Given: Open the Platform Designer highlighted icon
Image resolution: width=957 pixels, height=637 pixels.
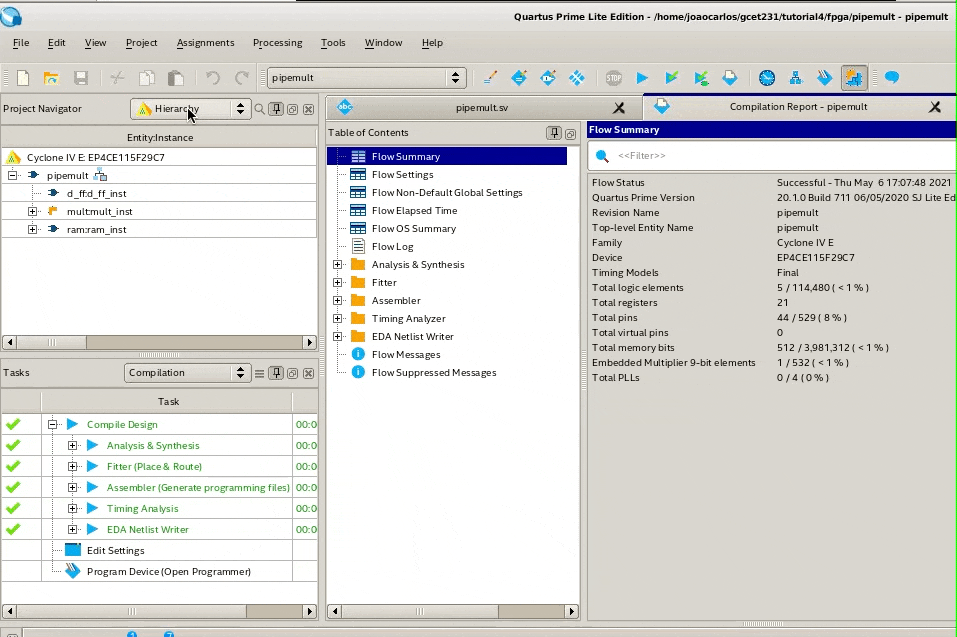Looking at the screenshot, I should (854, 78).
